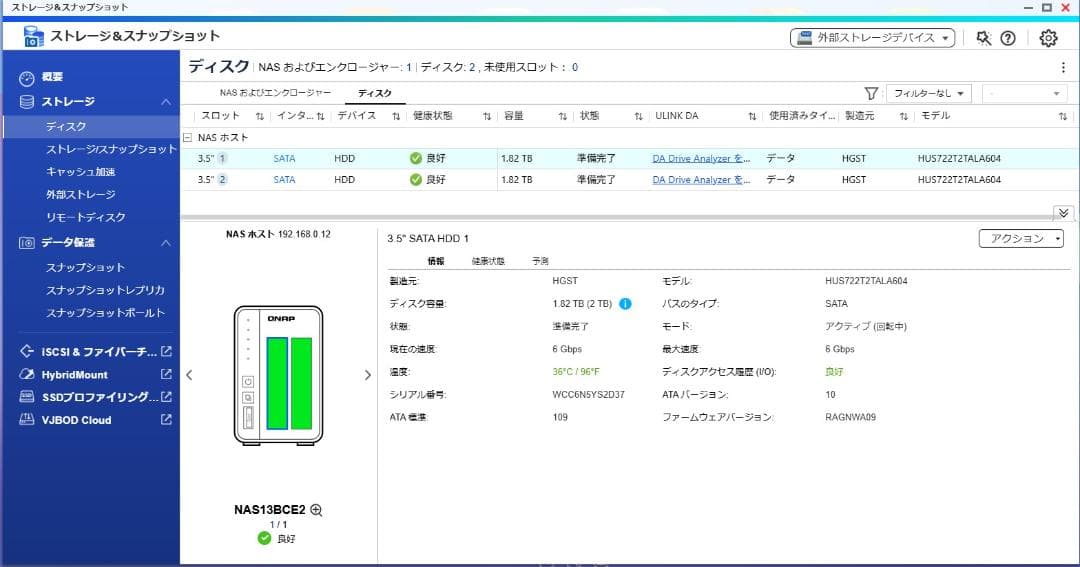Viewport: 1080px width, 567px height.
Task: Click the temperature value 36°C / 96°F
Action: coord(576,372)
